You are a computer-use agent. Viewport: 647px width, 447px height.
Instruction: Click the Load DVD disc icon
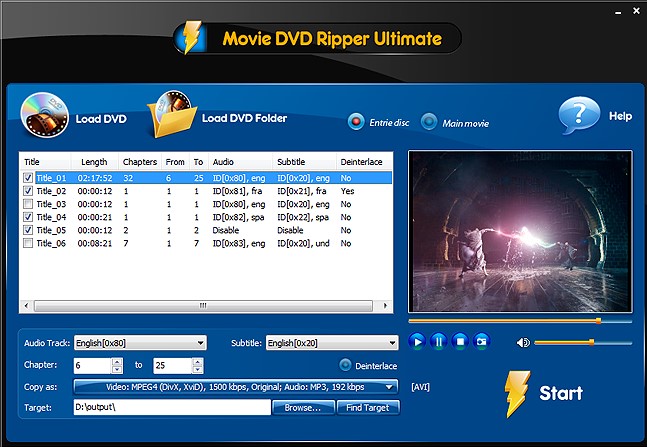click(x=45, y=115)
